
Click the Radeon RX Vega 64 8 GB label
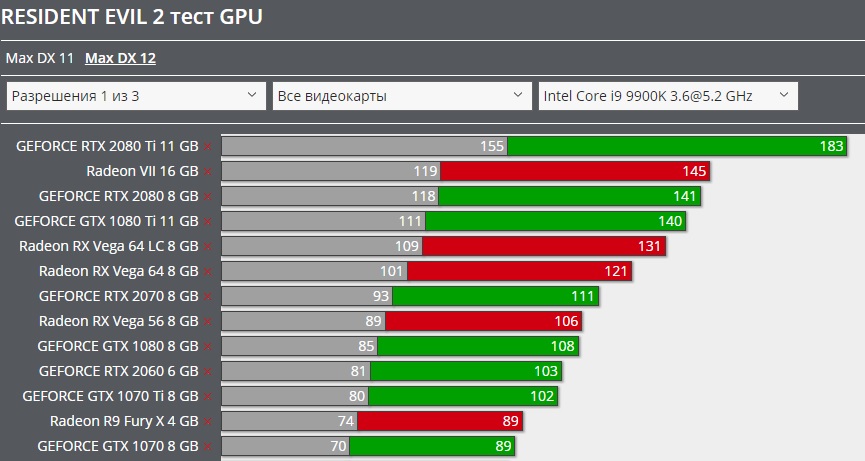(x=119, y=271)
